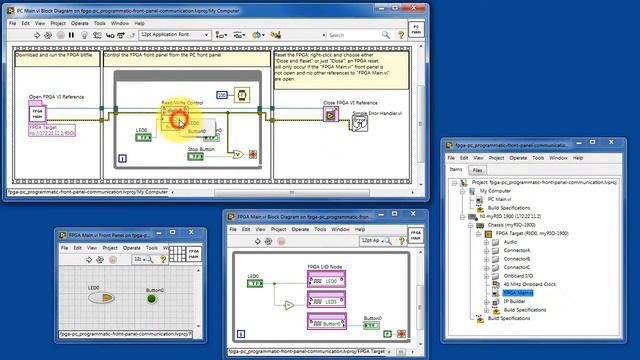
Task: Click Abort button in FPGA Block Diagram window
Action: [281, 241]
